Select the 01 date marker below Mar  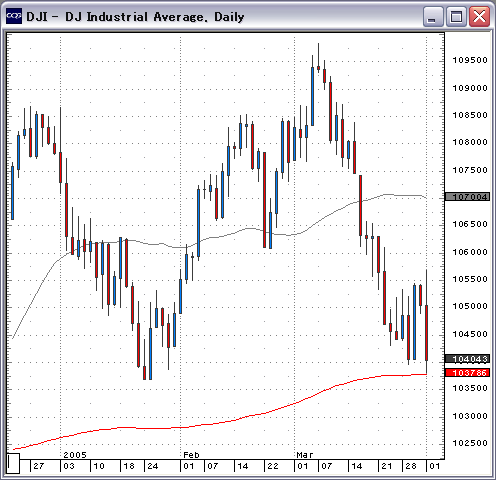[x=303, y=466]
